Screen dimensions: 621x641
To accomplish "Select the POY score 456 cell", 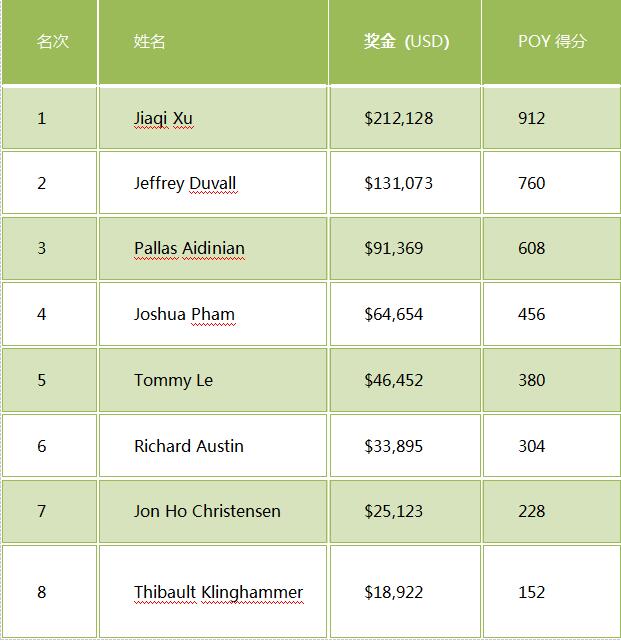I will 552,314.
